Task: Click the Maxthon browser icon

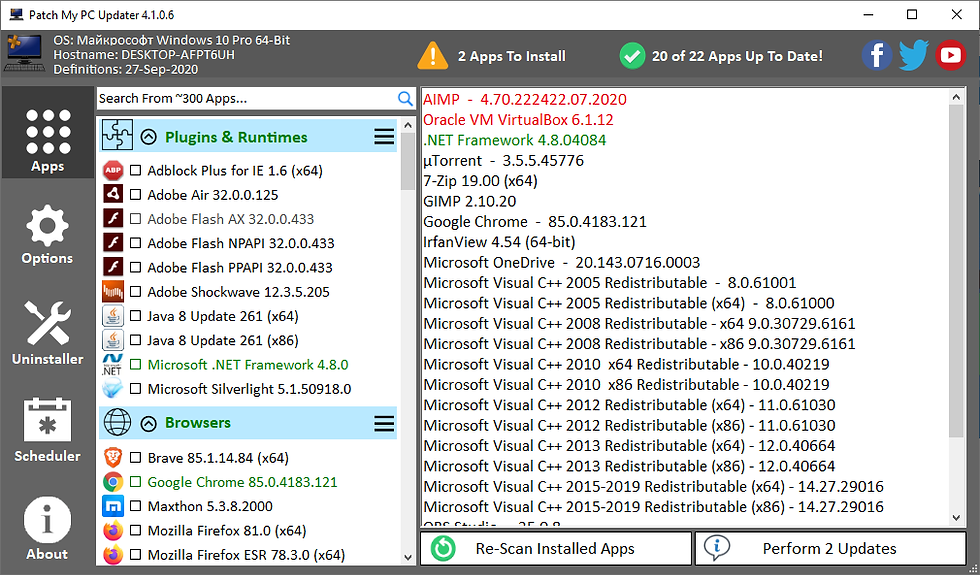Action: (113, 506)
